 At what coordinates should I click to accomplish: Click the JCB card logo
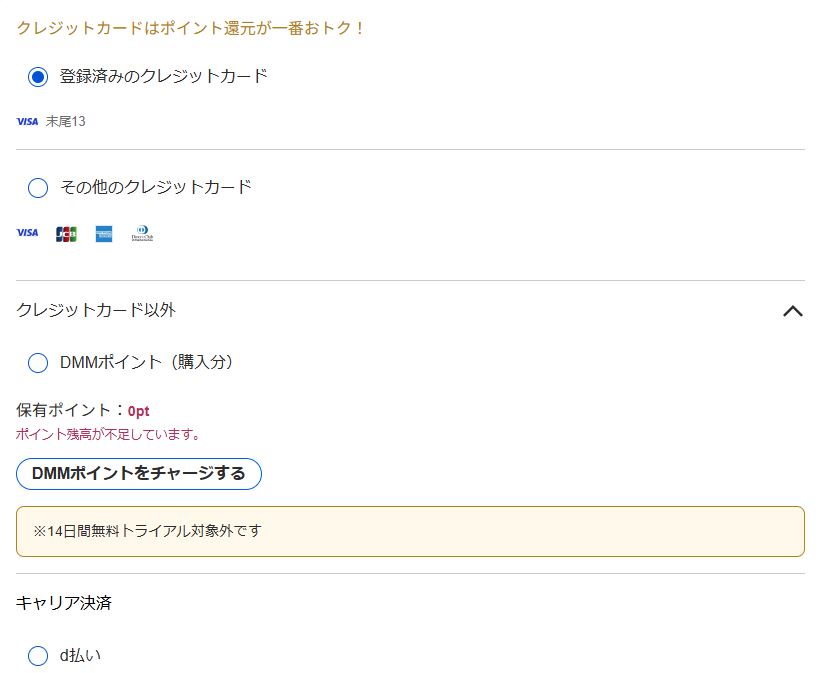coord(66,234)
